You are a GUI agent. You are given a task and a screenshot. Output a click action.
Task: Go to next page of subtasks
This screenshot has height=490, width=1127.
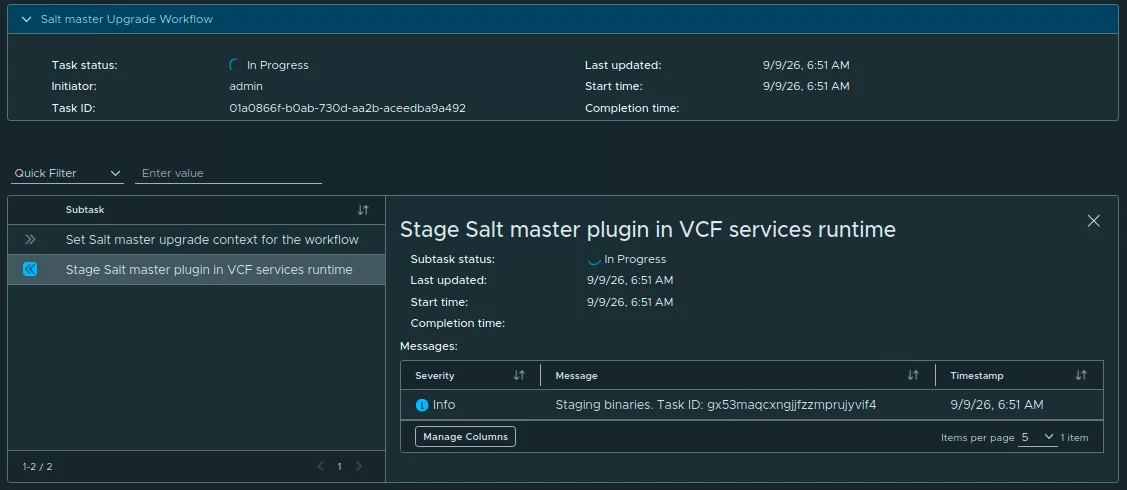coord(359,466)
